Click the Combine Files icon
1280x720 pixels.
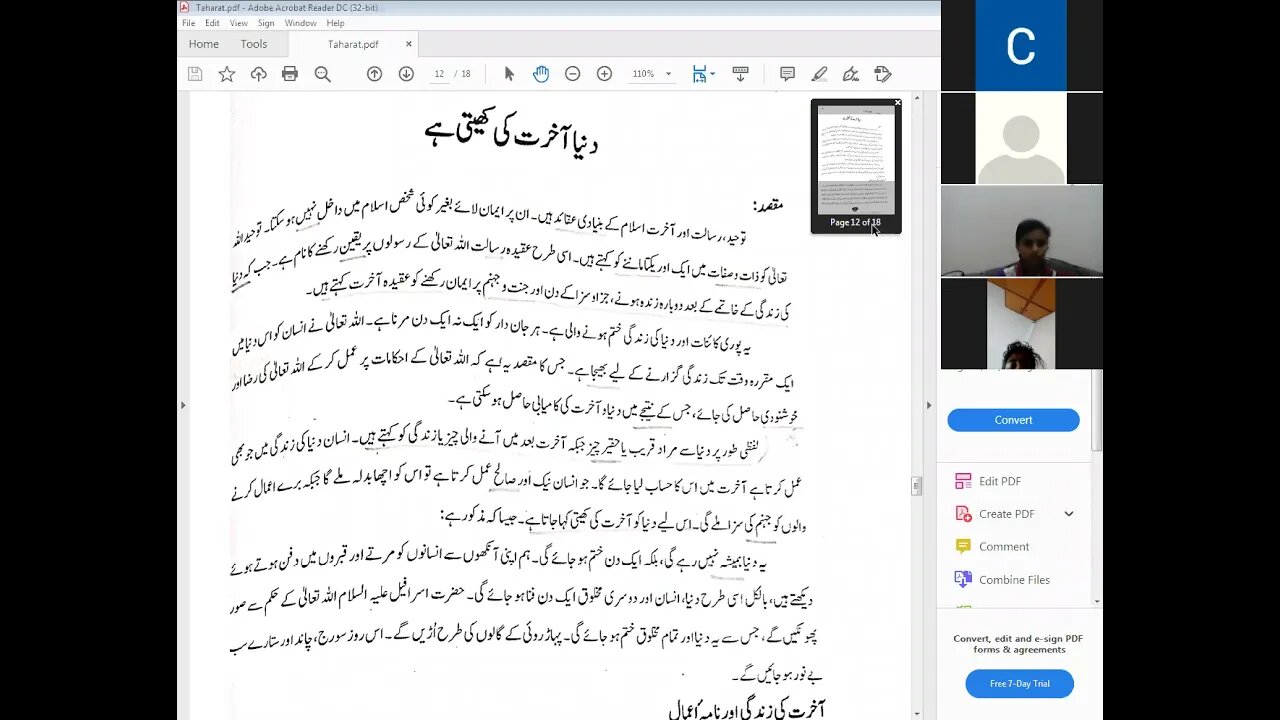(x=963, y=579)
